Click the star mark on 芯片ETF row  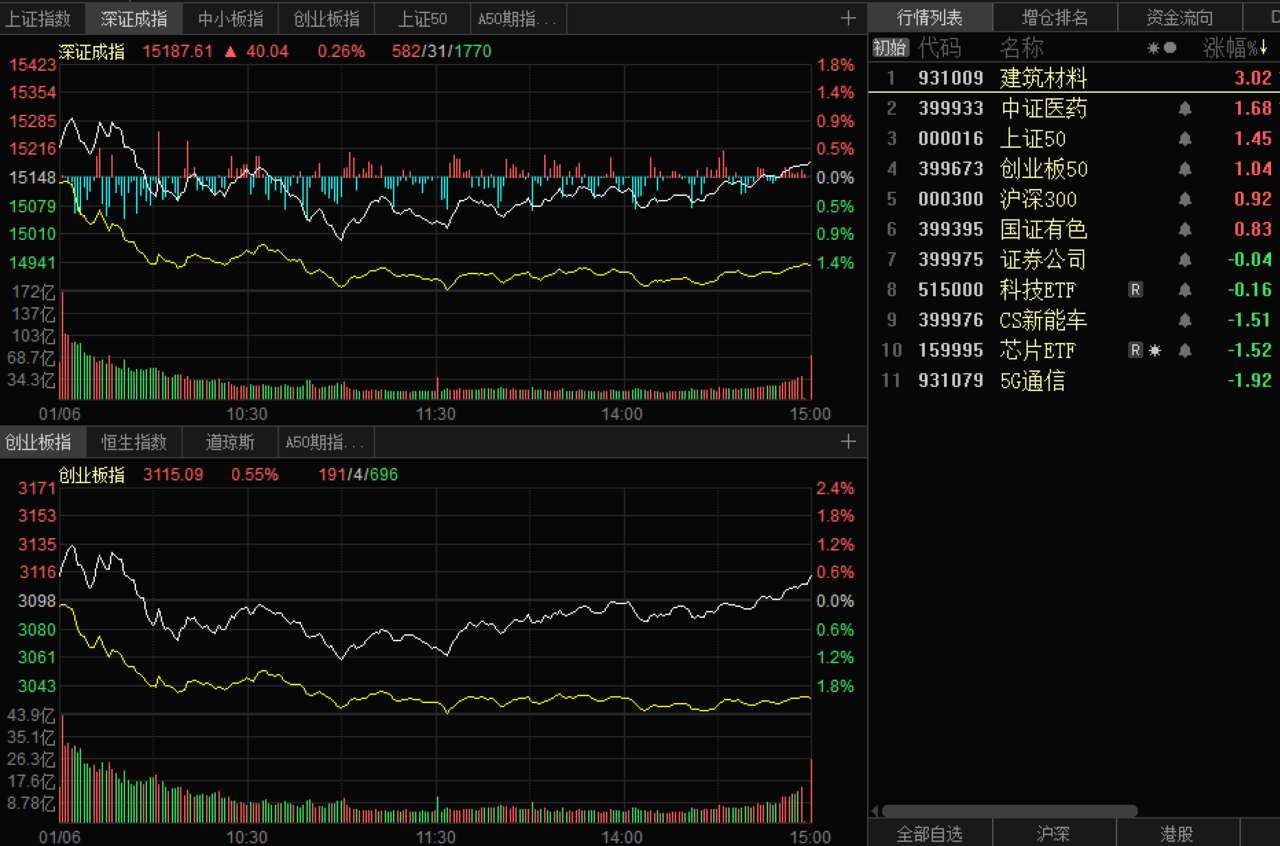[x=1155, y=350]
